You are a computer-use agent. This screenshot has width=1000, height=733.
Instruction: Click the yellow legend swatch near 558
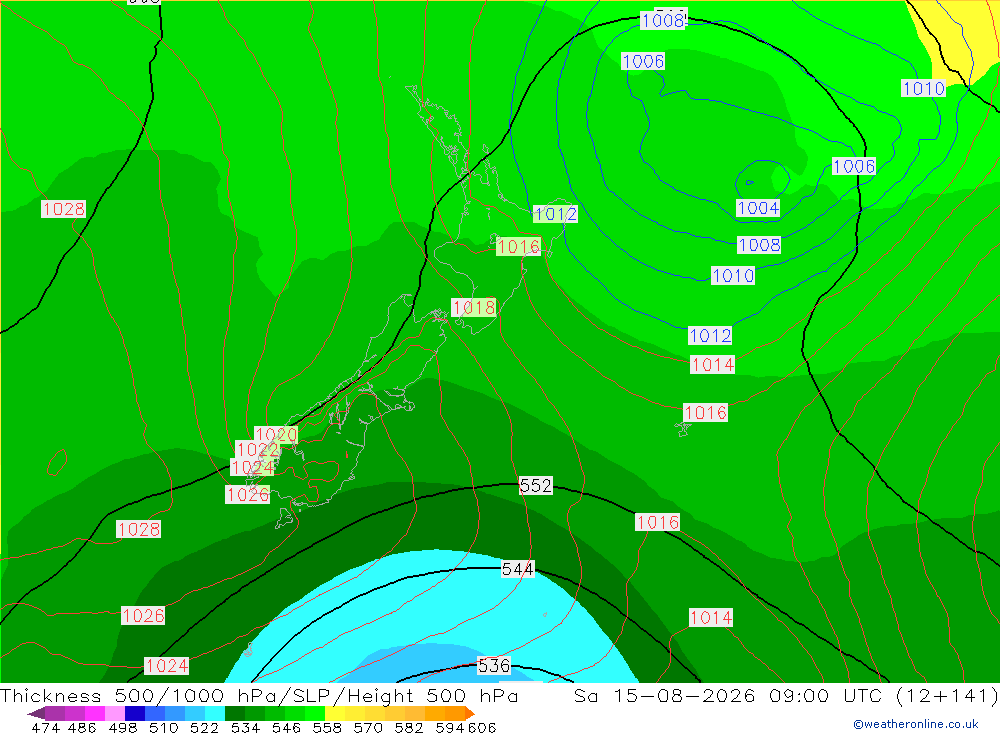(335, 713)
